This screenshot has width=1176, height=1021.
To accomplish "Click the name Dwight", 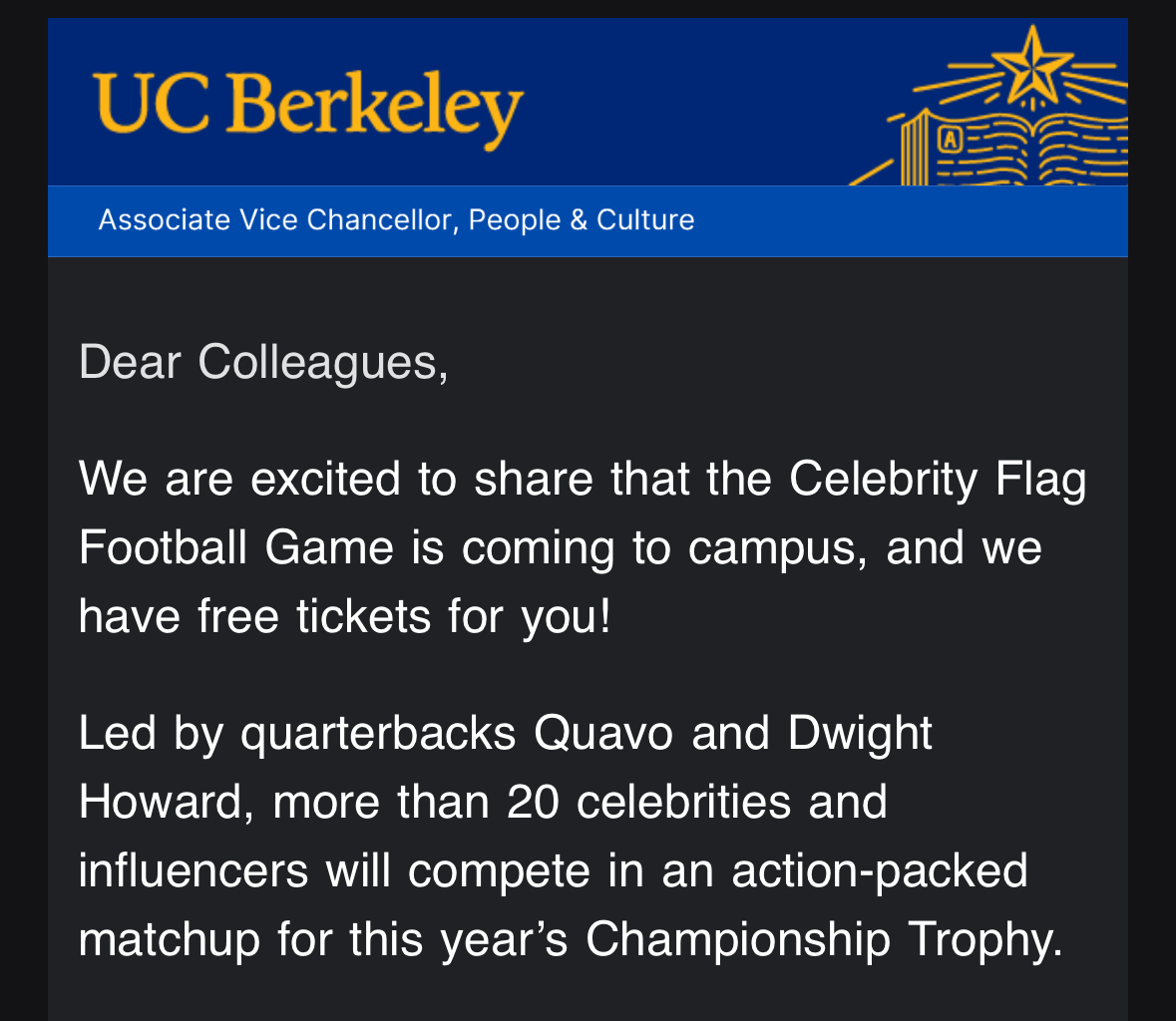I will [x=860, y=733].
